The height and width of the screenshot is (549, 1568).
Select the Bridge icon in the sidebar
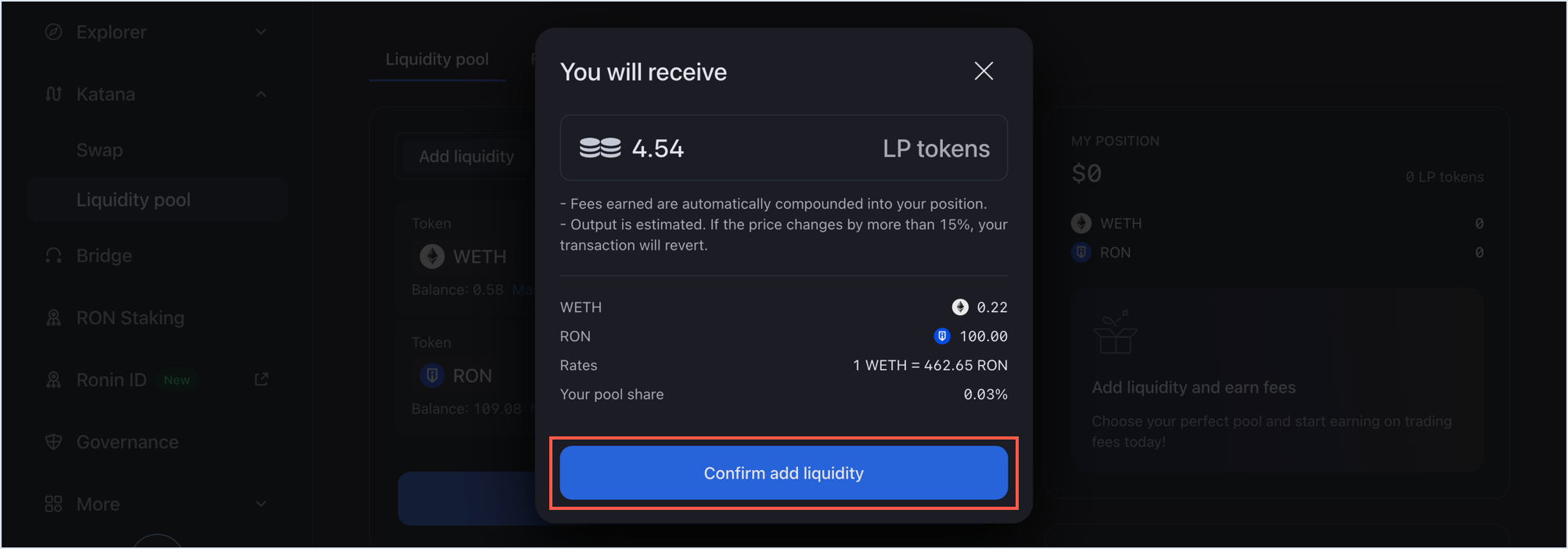click(52, 255)
